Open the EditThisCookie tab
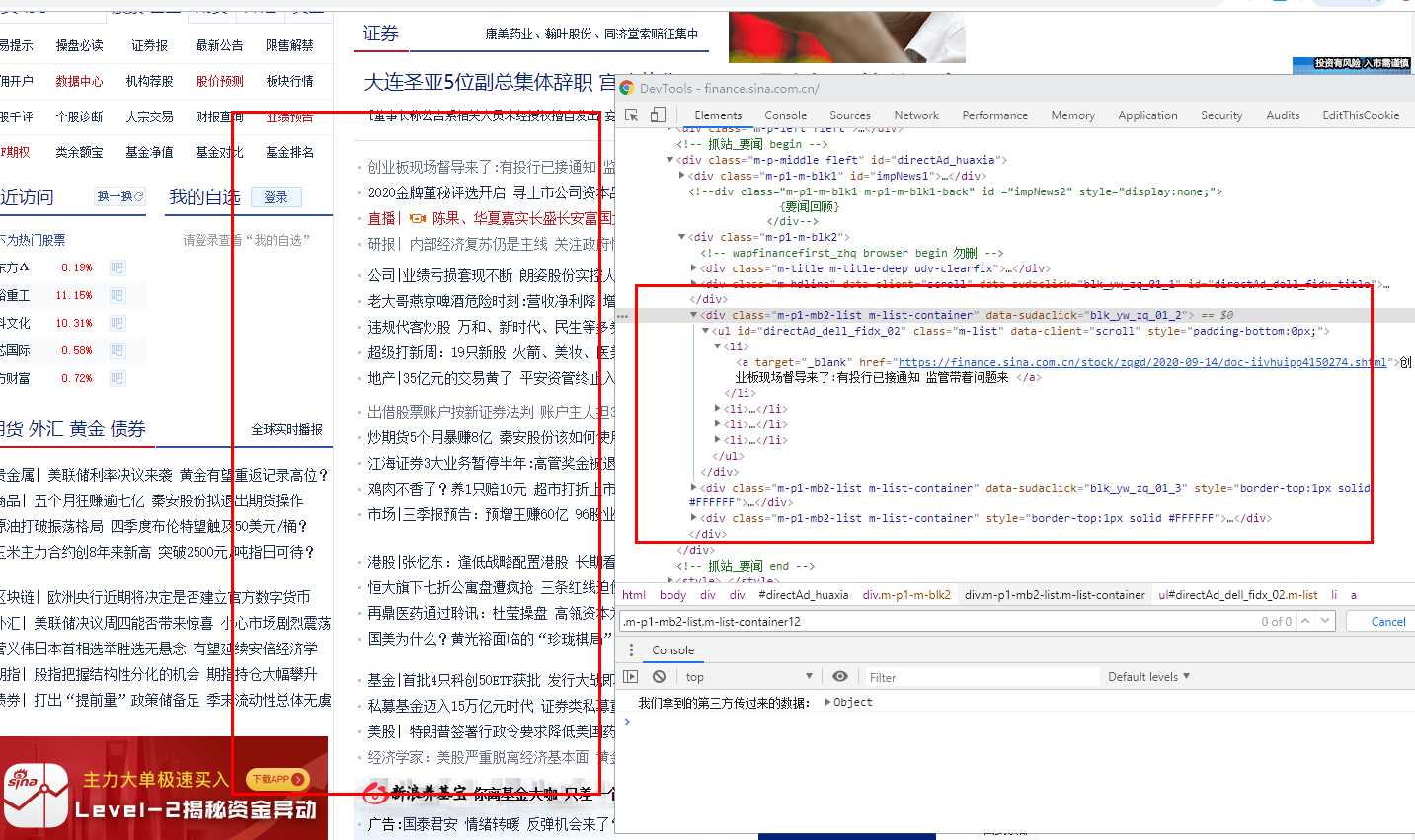 [1361, 115]
